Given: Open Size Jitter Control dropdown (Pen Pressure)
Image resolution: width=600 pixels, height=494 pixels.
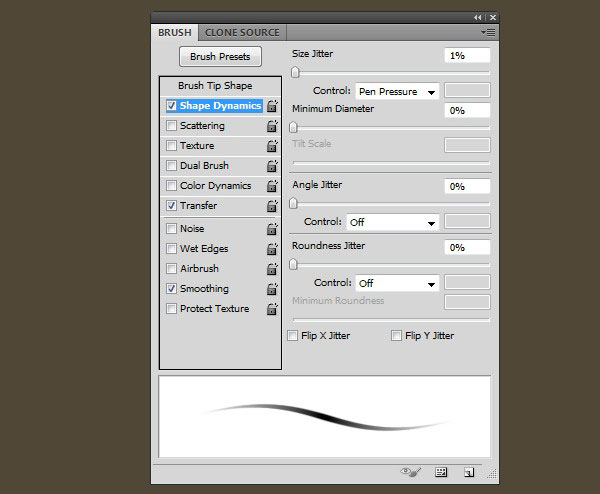Looking at the screenshot, I should [397, 91].
